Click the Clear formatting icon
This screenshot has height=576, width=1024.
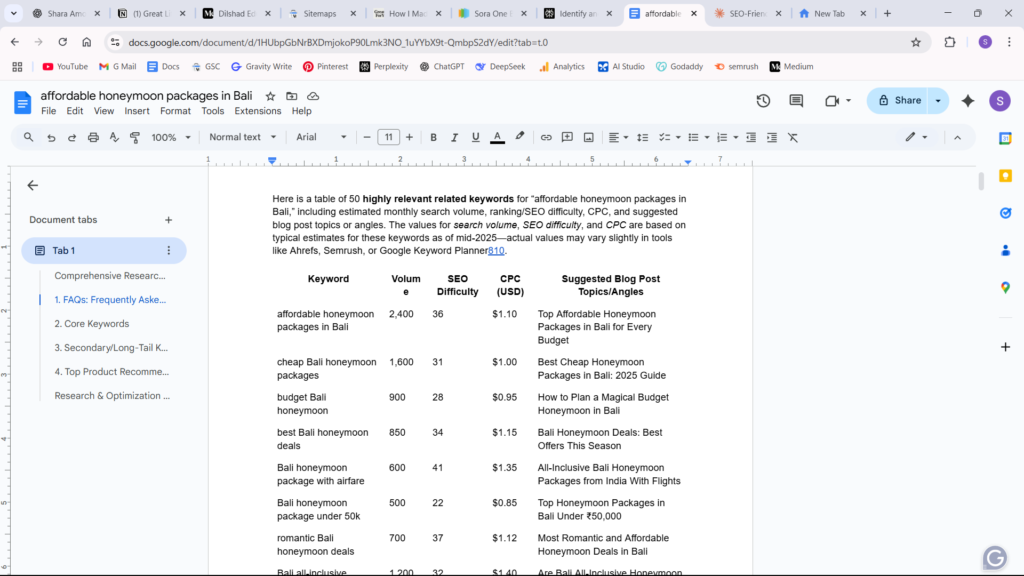793,137
